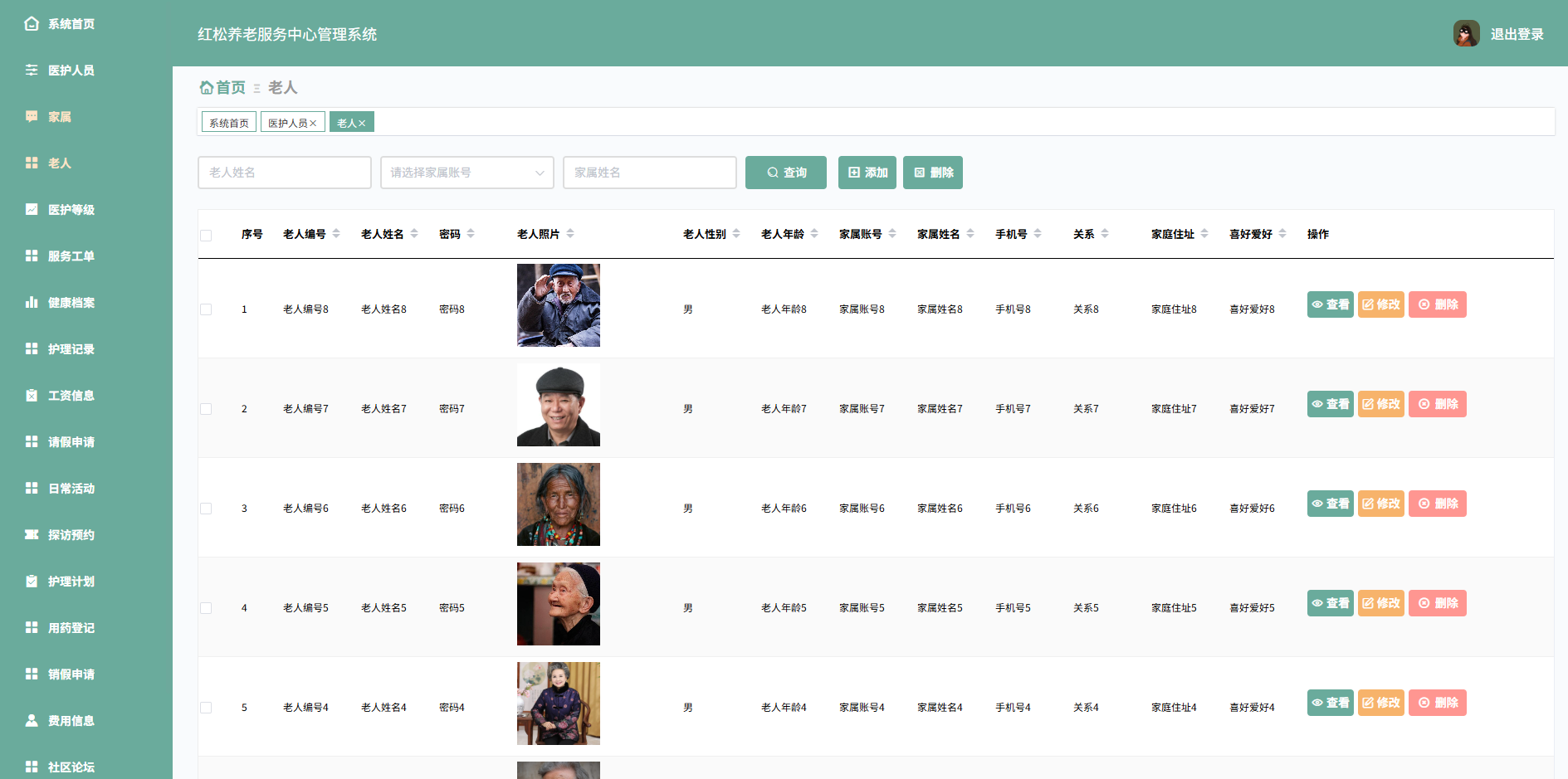This screenshot has width=1568, height=779.
Task: Click the 费用信息 person icon in sidebar
Action: [32, 720]
